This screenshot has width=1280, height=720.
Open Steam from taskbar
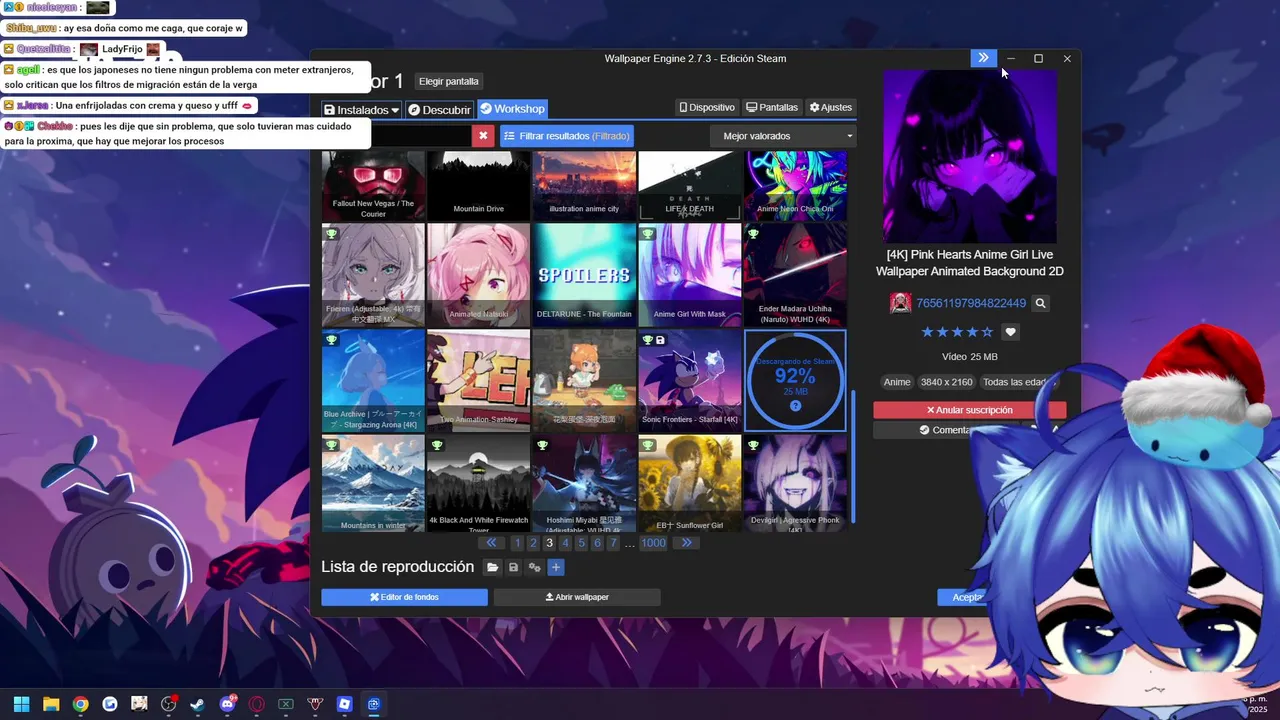click(198, 704)
